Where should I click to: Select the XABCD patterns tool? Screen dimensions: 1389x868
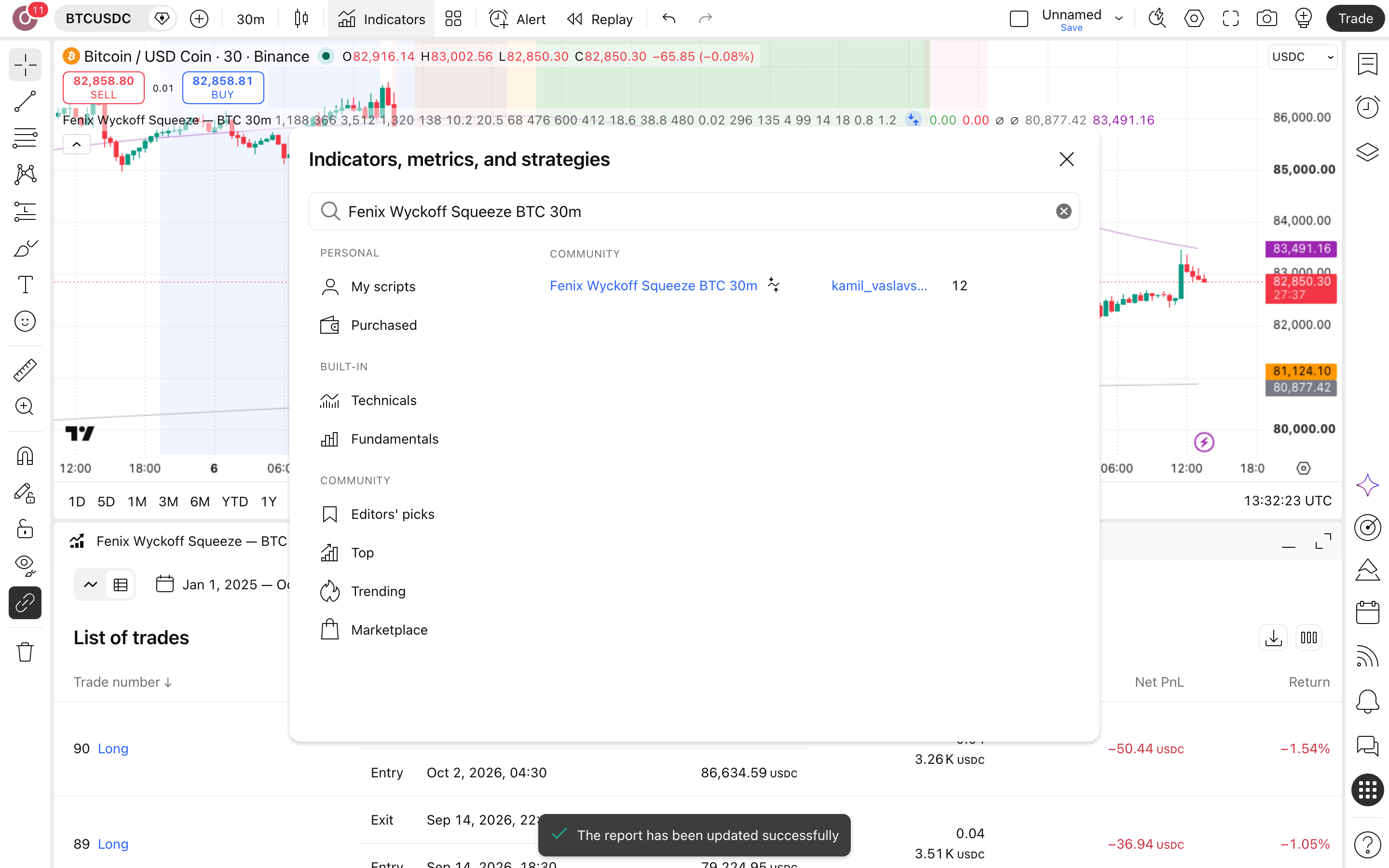point(25,175)
